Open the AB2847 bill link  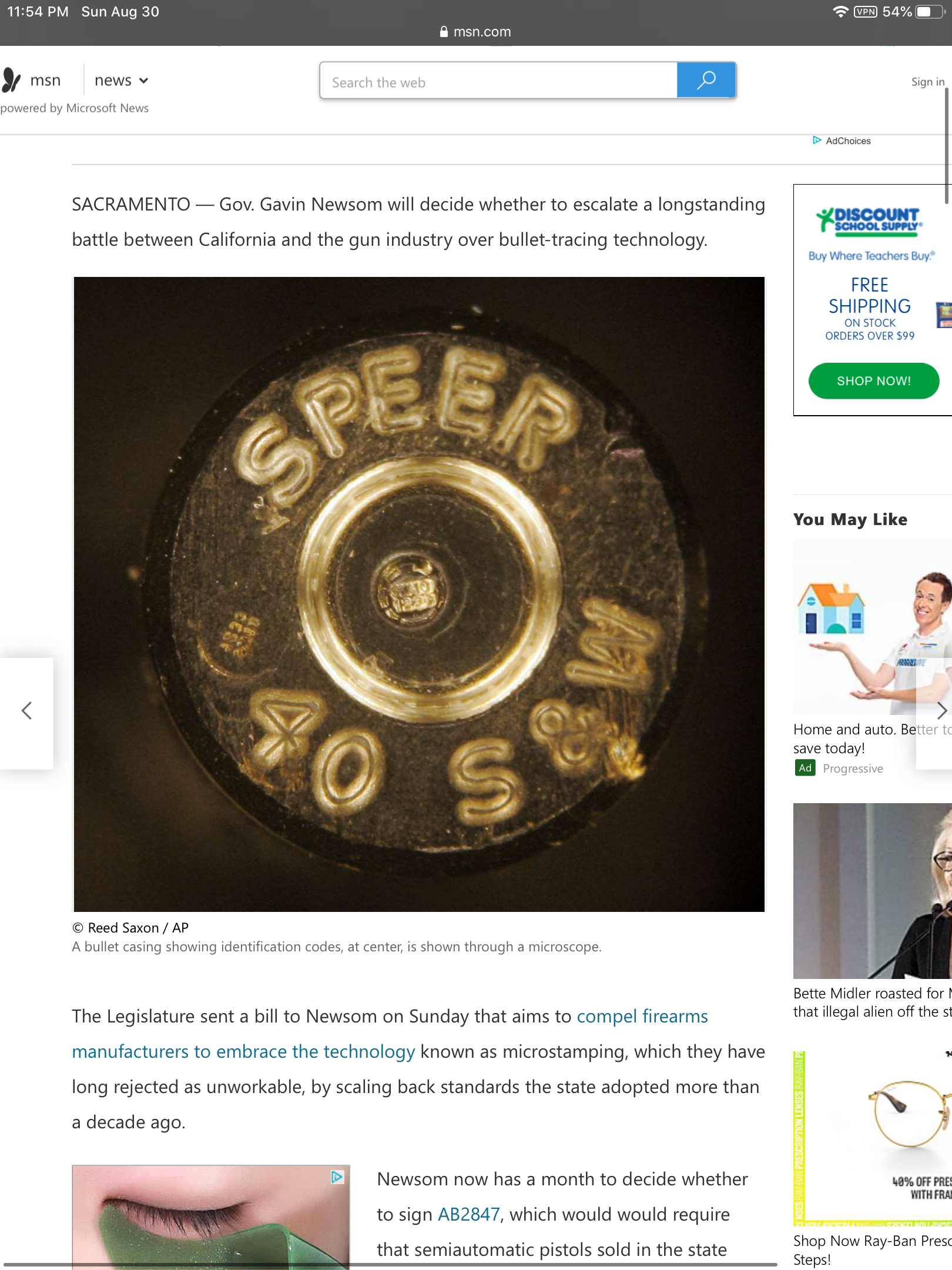pyautogui.click(x=469, y=1214)
